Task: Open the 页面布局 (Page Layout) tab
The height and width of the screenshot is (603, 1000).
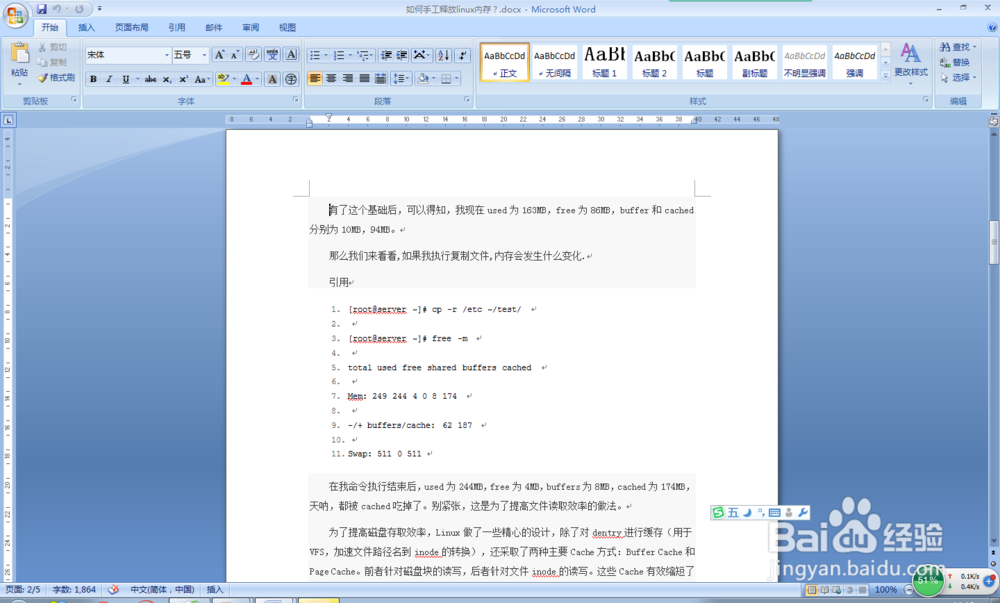Action: click(131, 27)
